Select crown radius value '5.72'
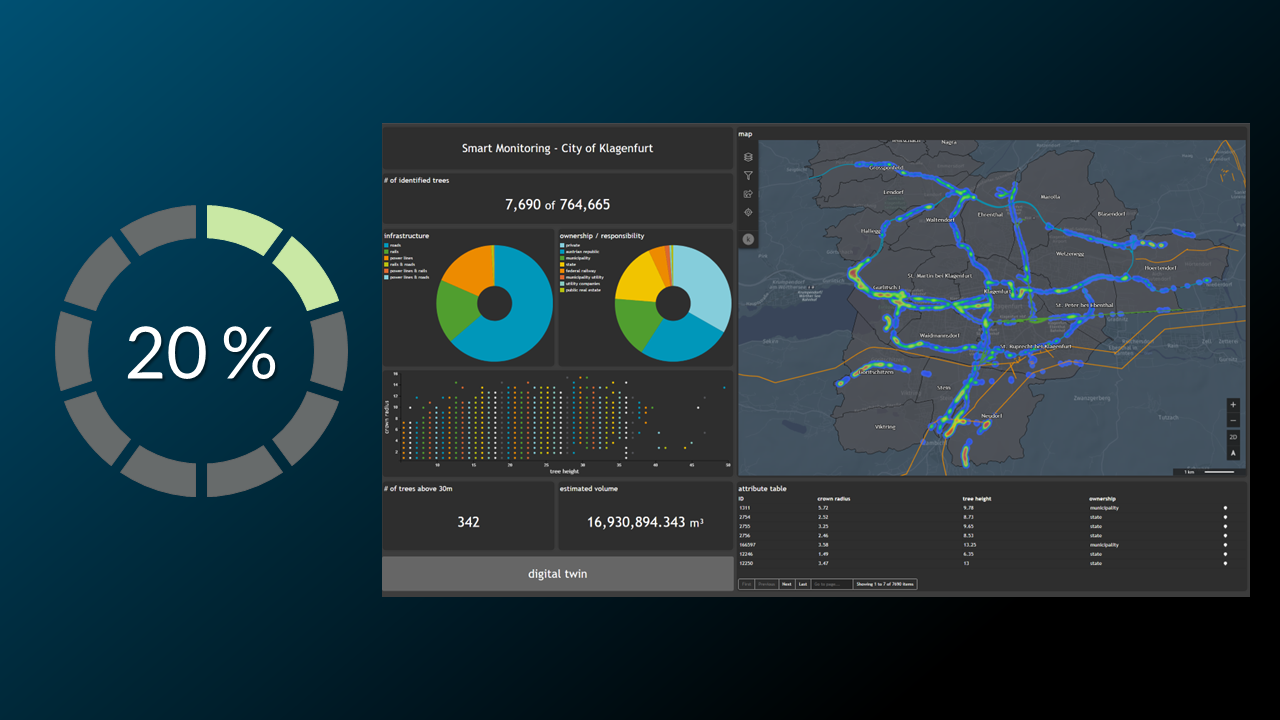1280x720 pixels. point(823,508)
